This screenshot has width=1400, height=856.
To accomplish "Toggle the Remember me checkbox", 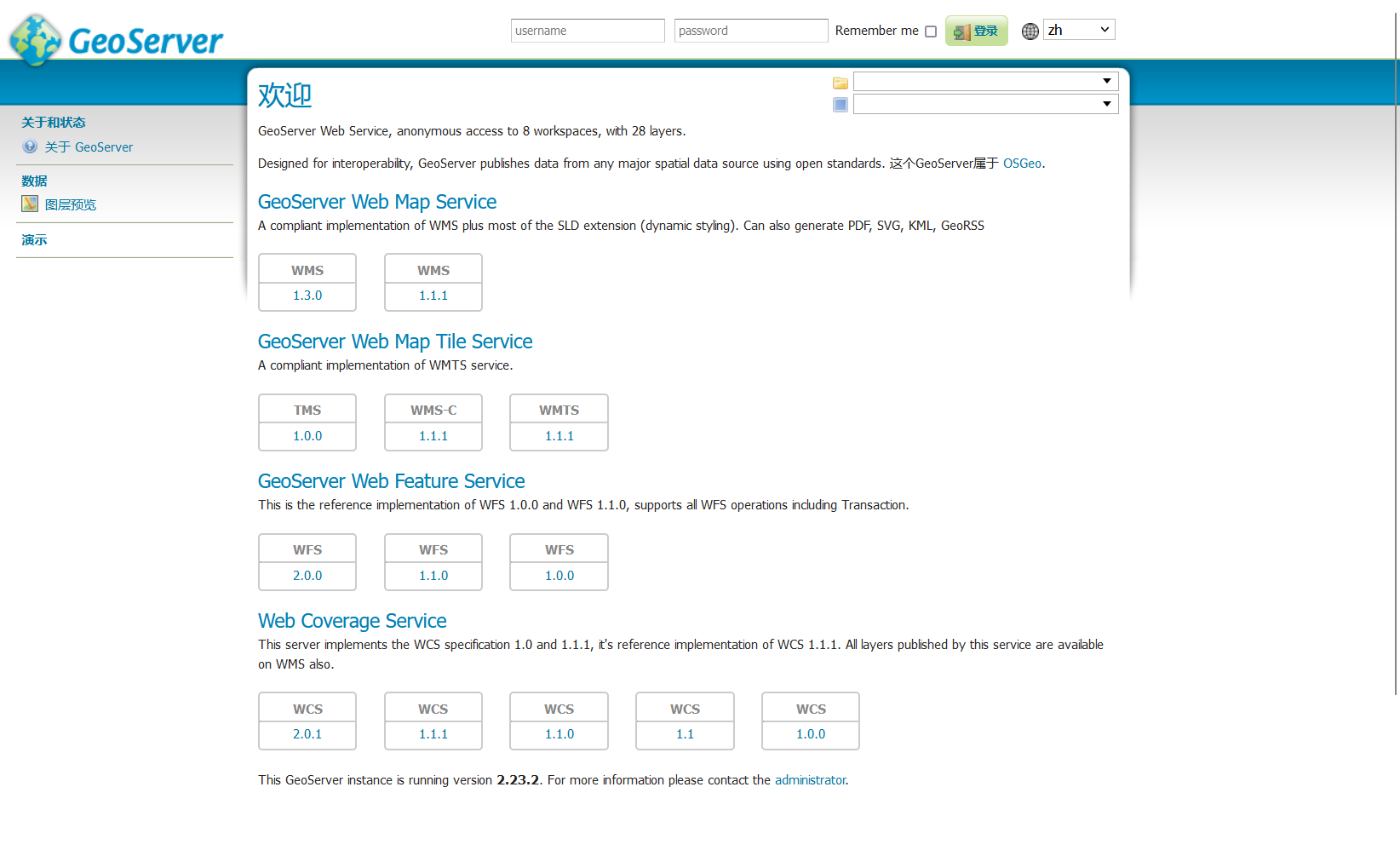I will click(x=931, y=32).
